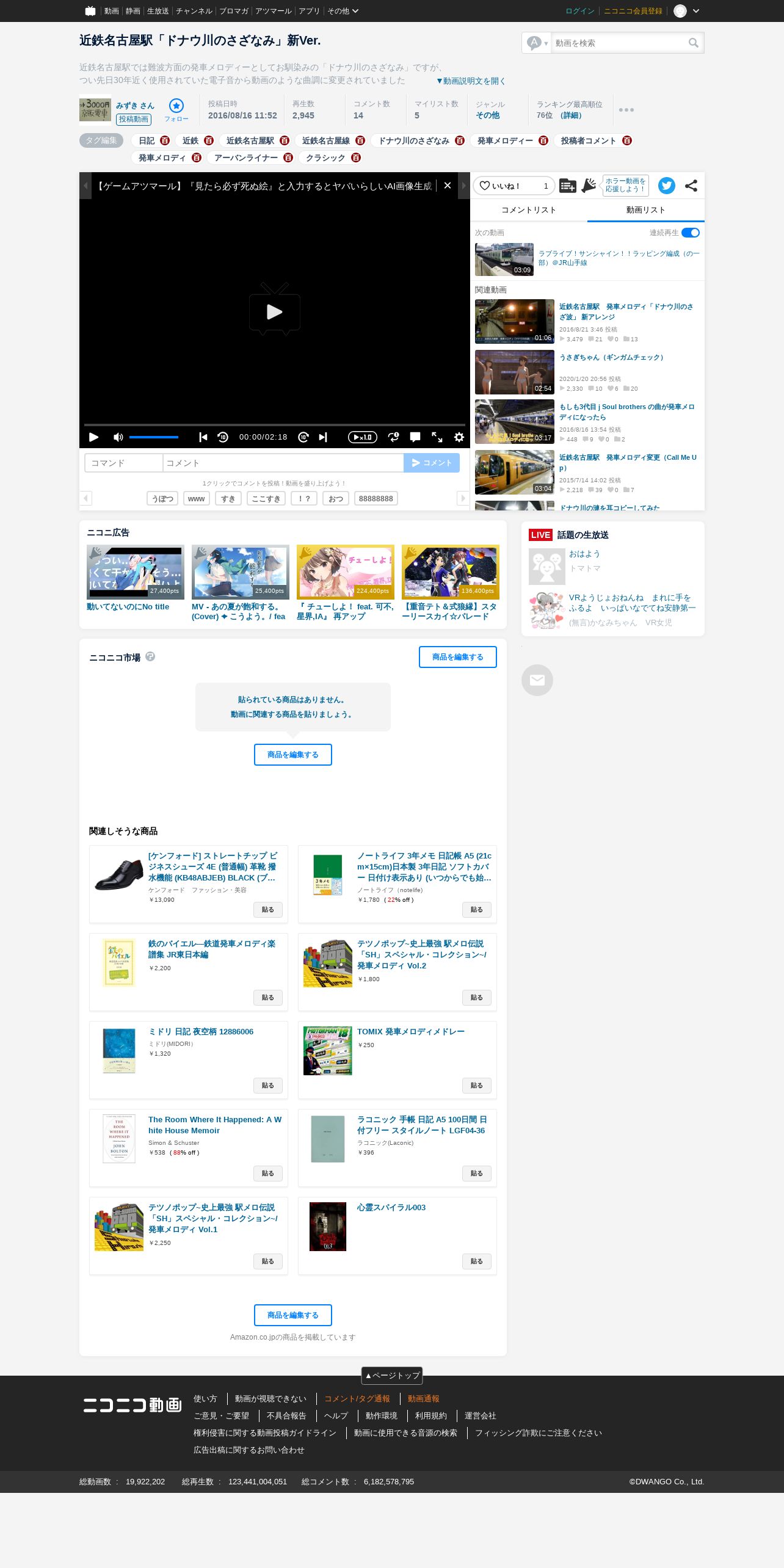Open the うさぎちゃん related video thumbnail
This screenshot has width=784, height=1568.
click(x=515, y=372)
